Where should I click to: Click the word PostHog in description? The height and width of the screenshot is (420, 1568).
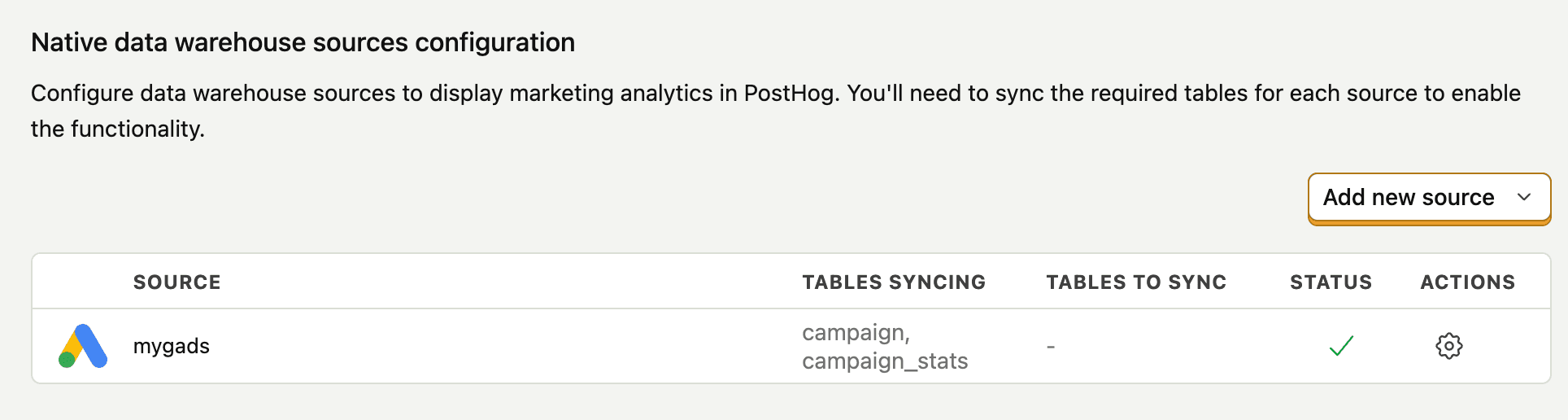(x=789, y=94)
